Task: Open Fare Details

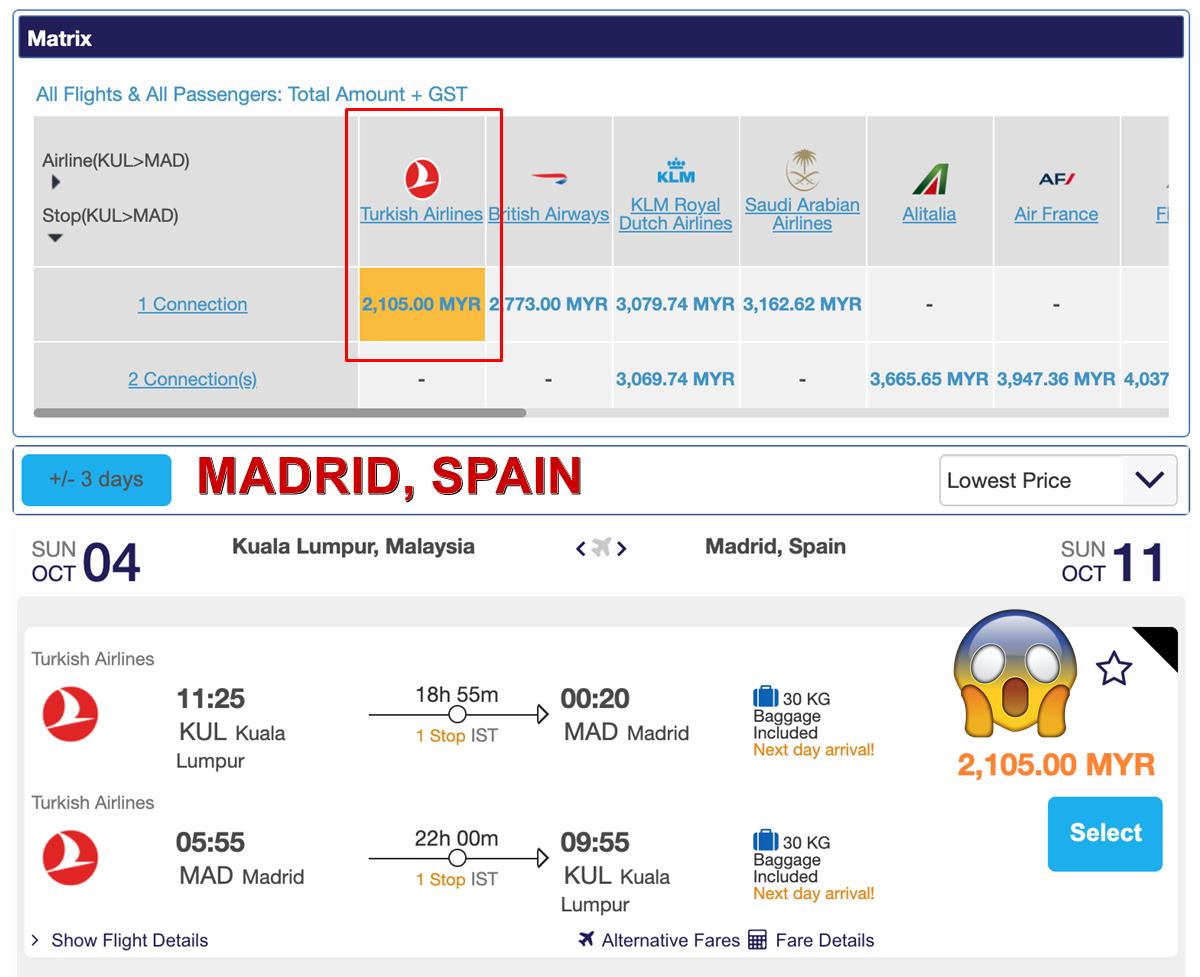Action: click(x=825, y=940)
